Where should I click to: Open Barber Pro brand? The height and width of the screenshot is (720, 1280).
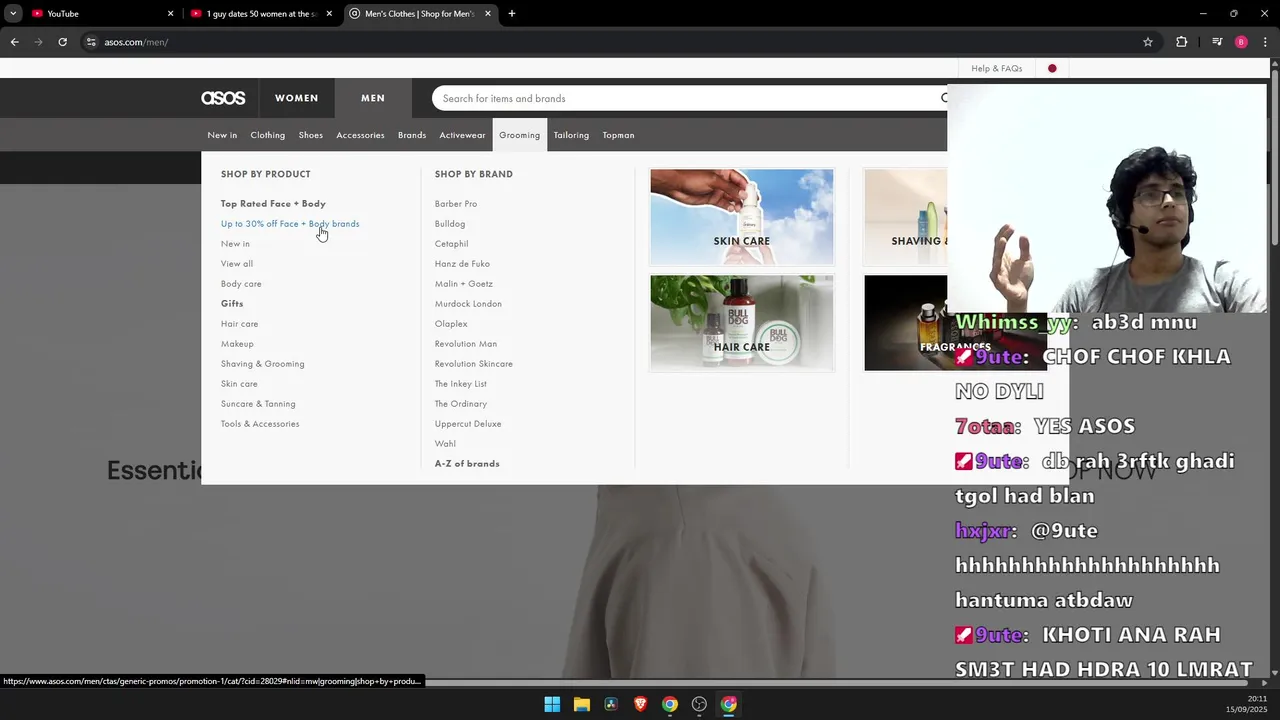tap(456, 204)
